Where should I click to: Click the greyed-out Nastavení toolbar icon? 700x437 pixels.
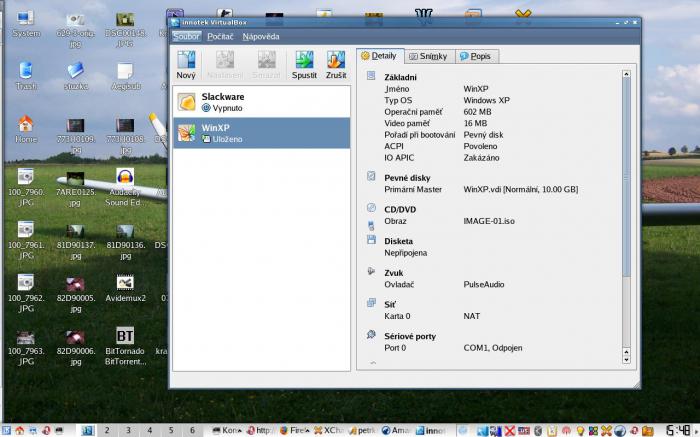225,65
